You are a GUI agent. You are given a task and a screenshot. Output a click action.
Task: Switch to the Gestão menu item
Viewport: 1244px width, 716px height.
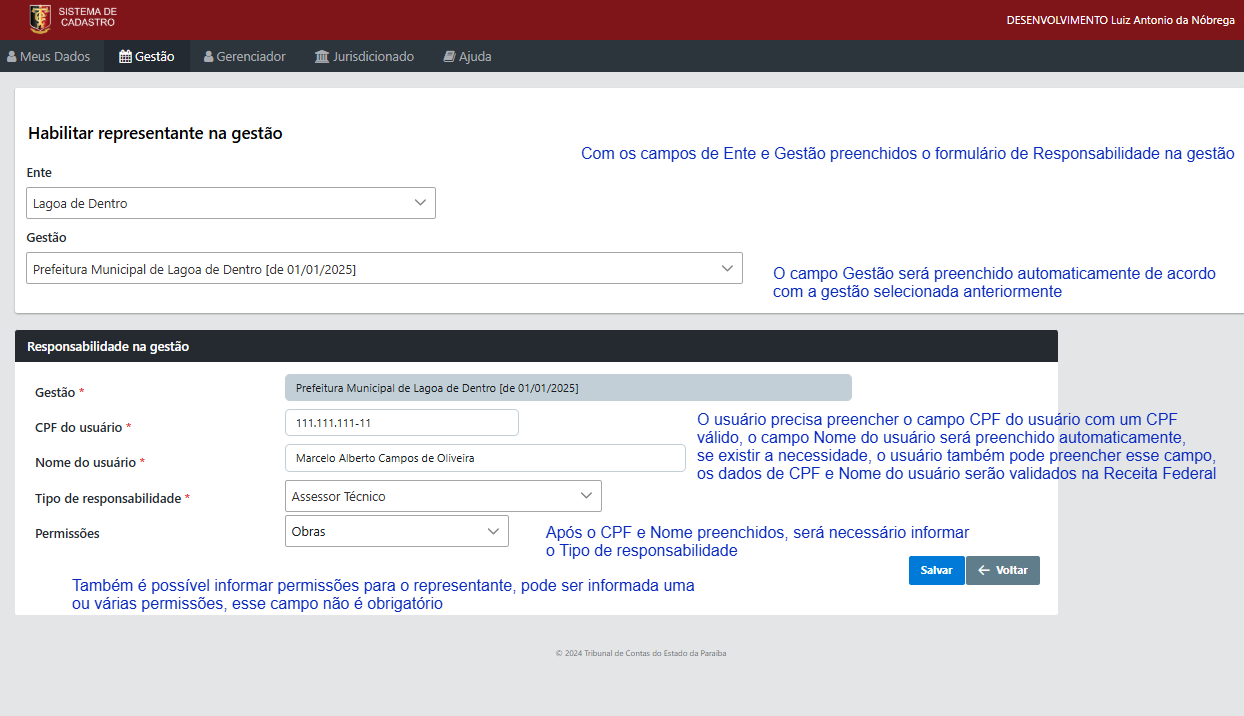pos(147,57)
